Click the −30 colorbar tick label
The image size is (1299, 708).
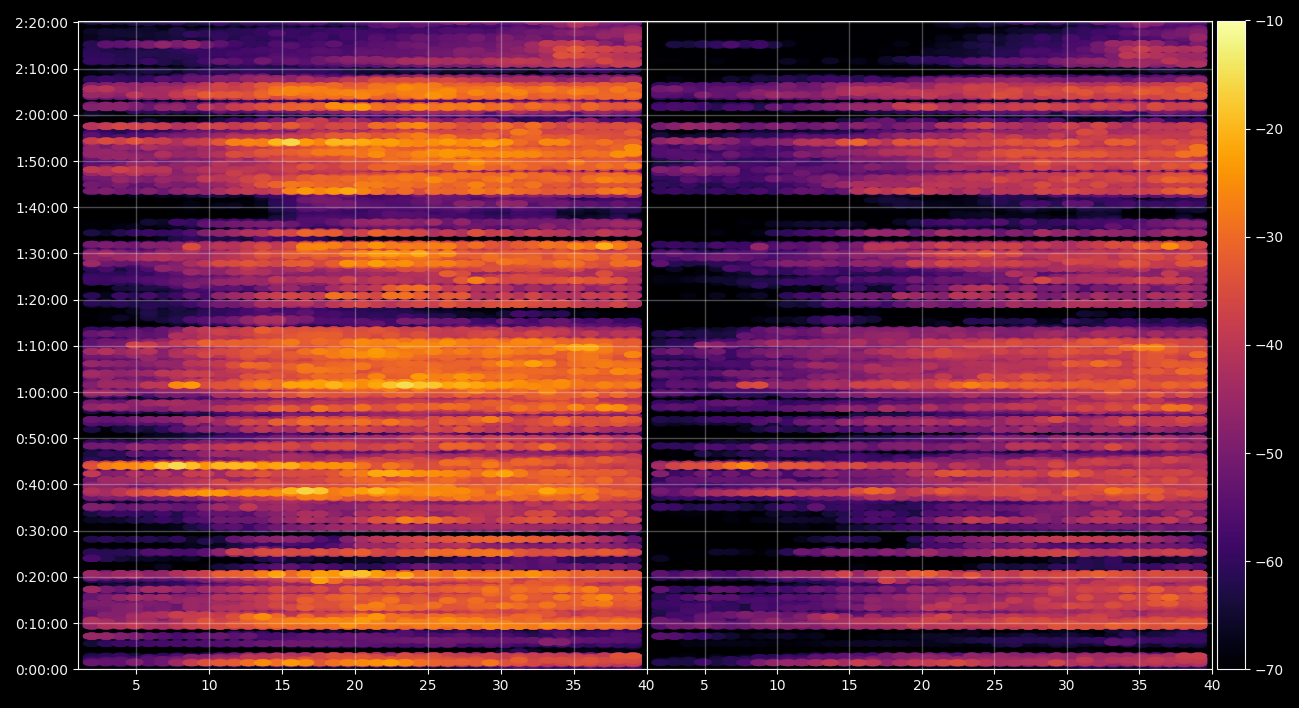[x=1269, y=238]
